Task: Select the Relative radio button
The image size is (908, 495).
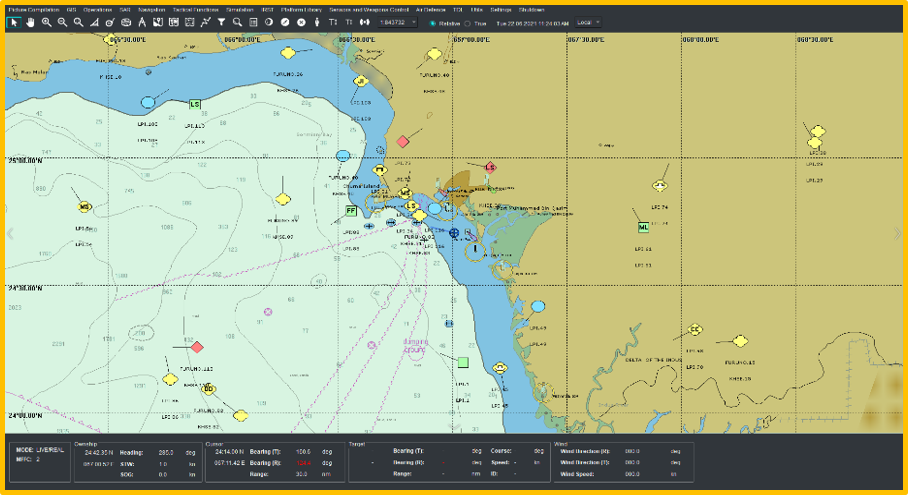Action: click(x=432, y=22)
